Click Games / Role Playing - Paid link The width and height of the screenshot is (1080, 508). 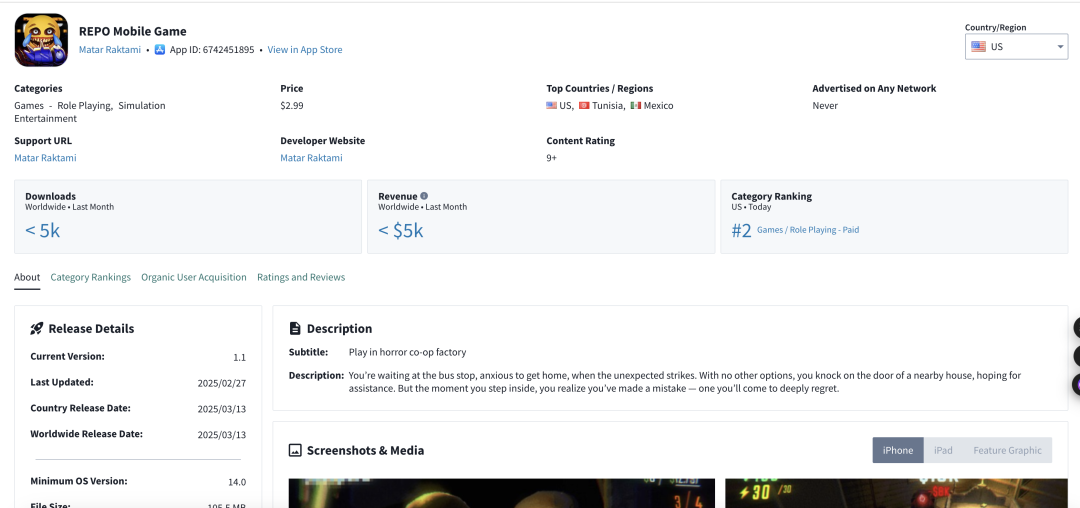[808, 230]
